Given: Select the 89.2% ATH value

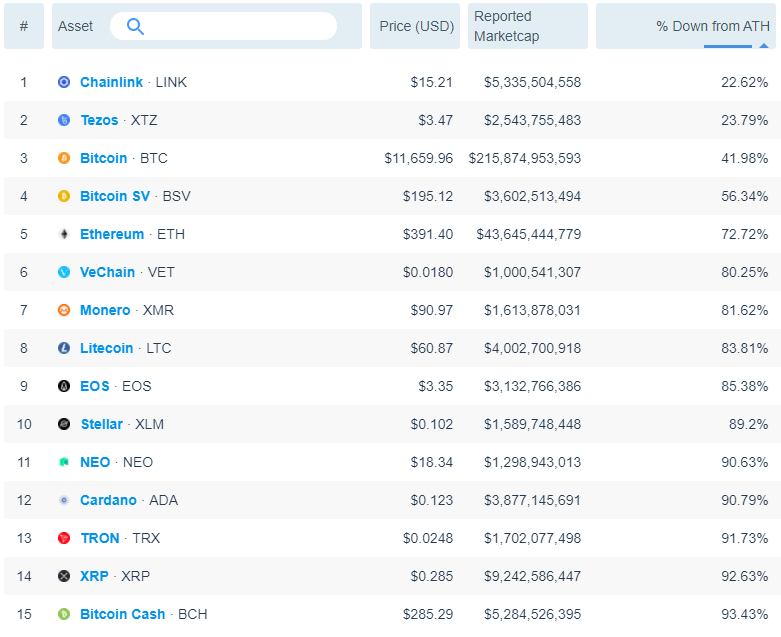Looking at the screenshot, I should pyautogui.click(x=749, y=424).
